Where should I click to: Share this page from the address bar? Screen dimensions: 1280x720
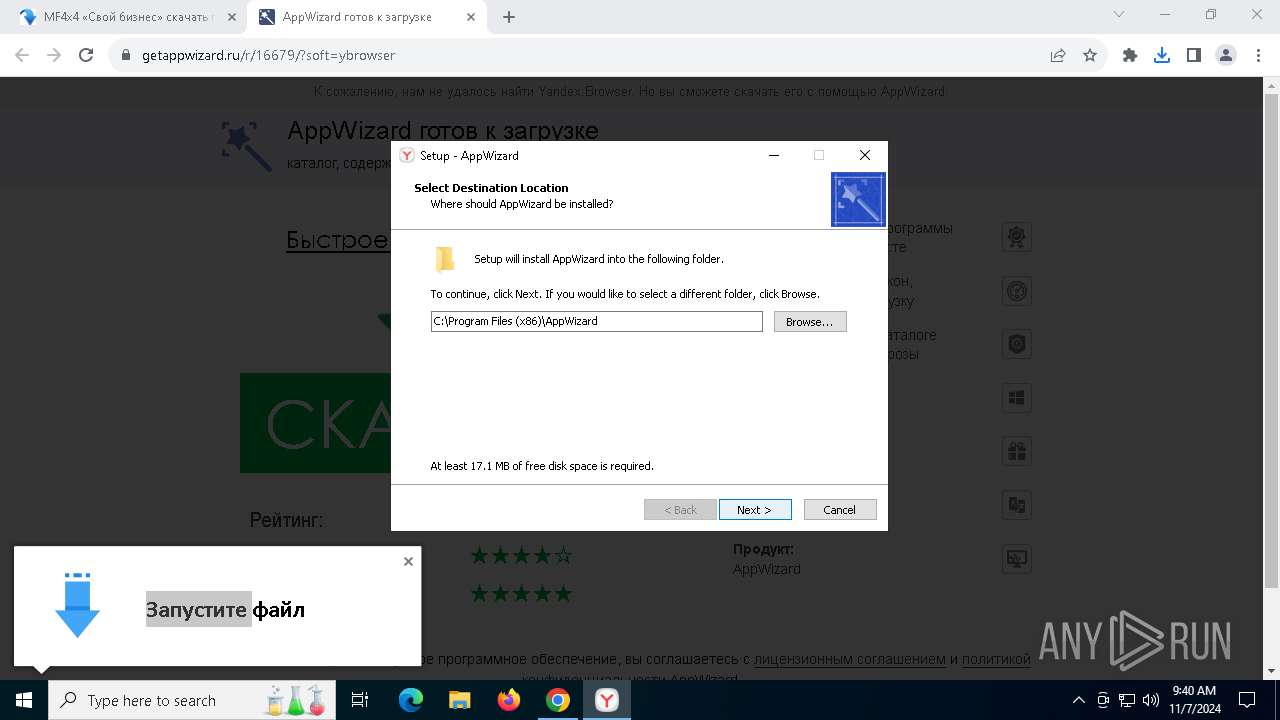click(1058, 55)
